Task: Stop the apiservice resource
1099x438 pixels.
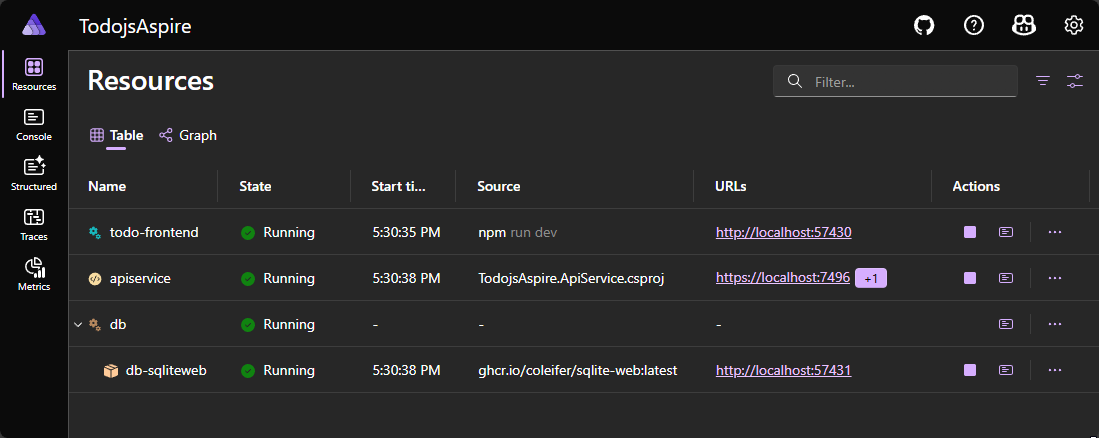Action: click(x=970, y=278)
